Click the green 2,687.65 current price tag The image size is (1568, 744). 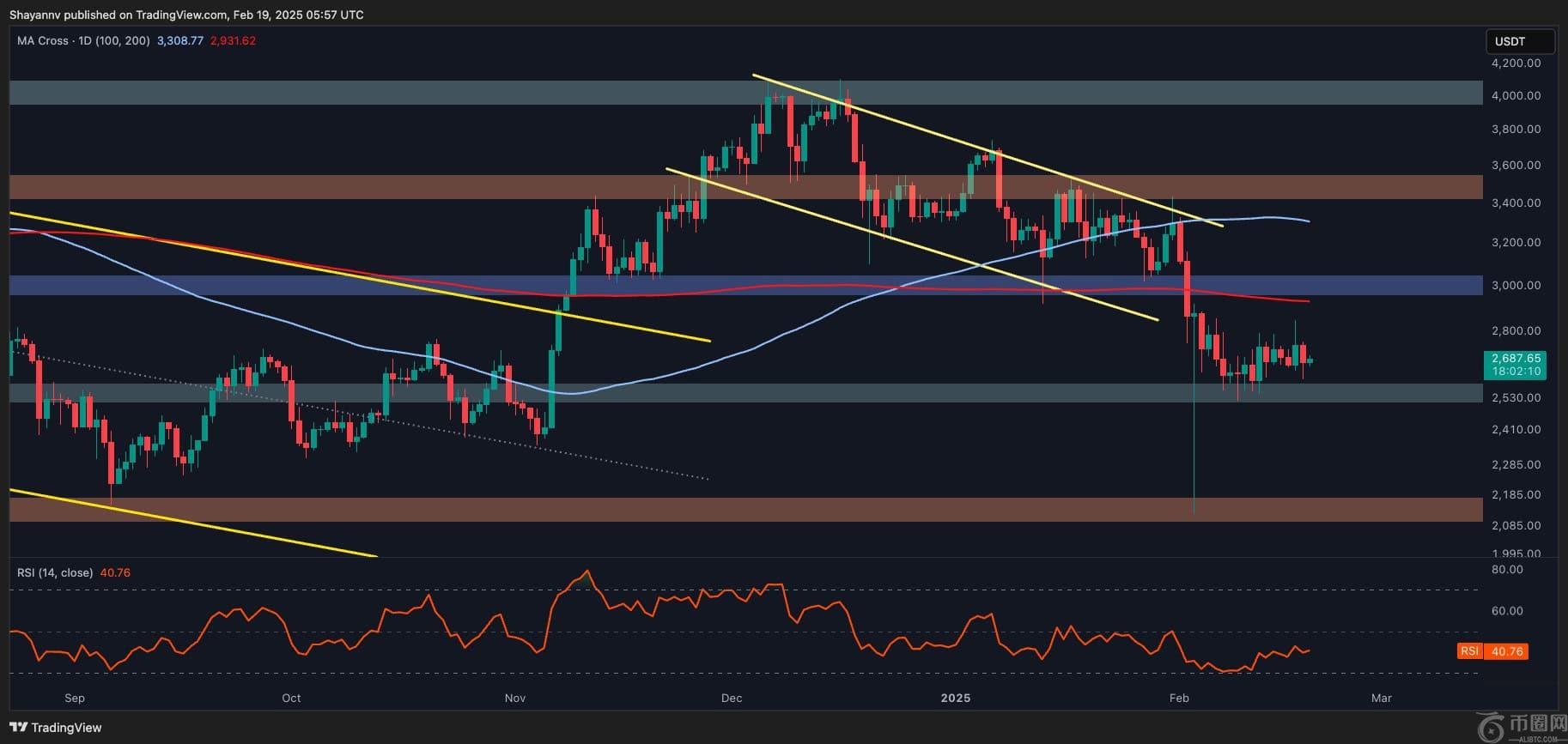tap(1516, 359)
